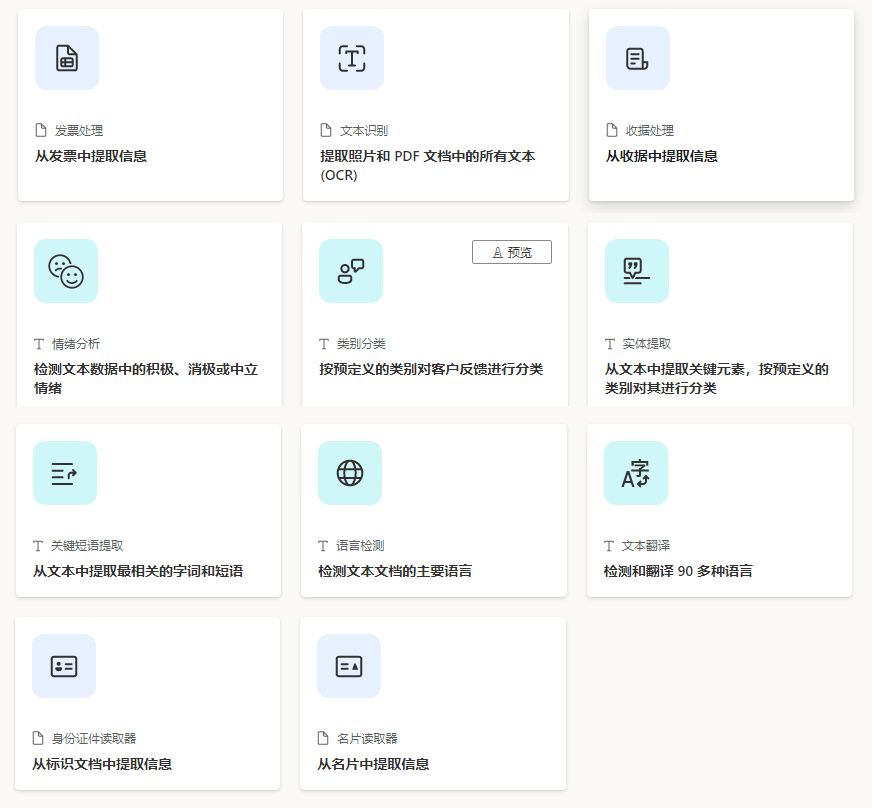The width and height of the screenshot is (872, 808).
Task: Select the 文本翻译 translation icon
Action: [636, 473]
